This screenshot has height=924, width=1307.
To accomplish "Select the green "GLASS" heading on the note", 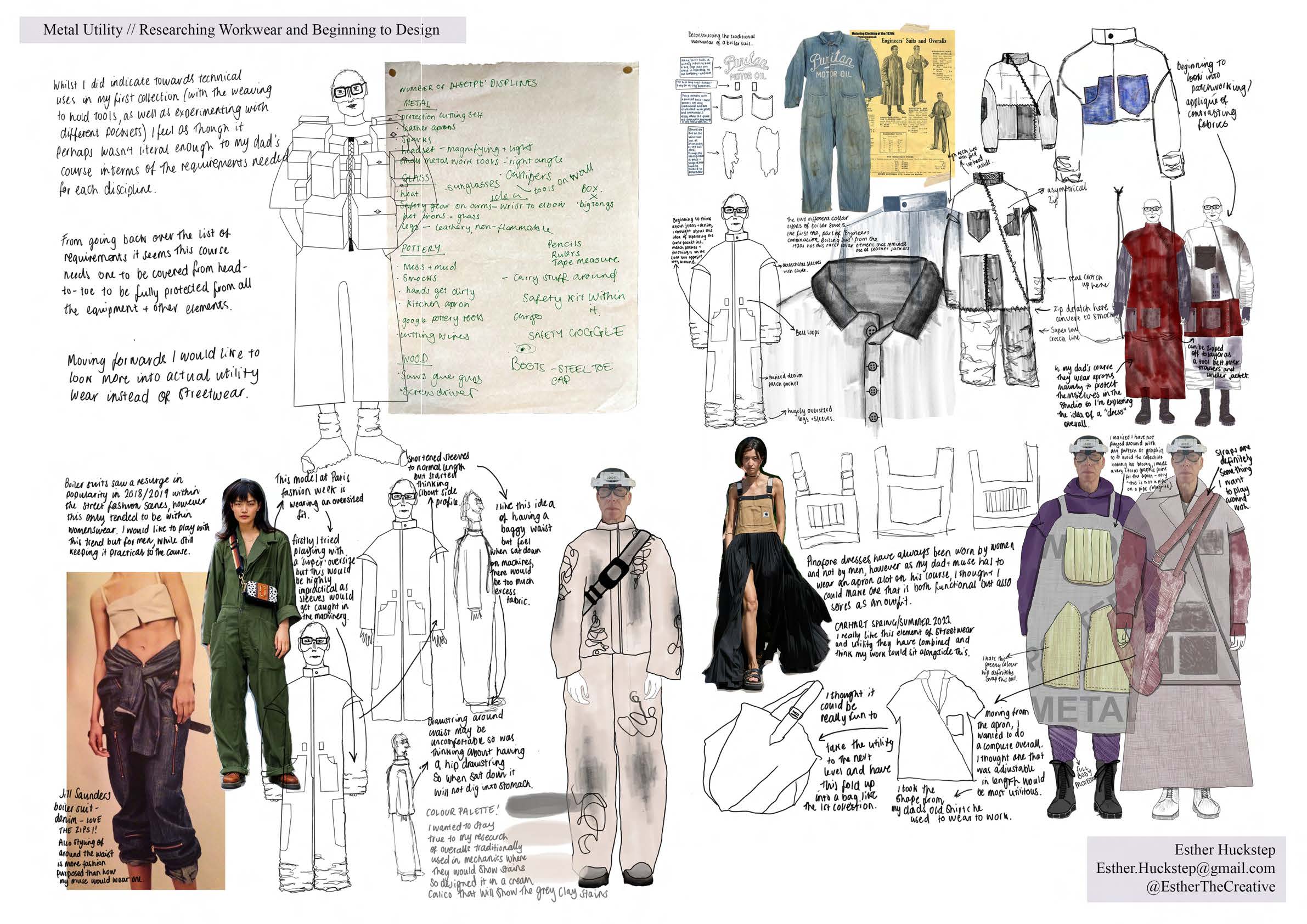I will pos(416,178).
